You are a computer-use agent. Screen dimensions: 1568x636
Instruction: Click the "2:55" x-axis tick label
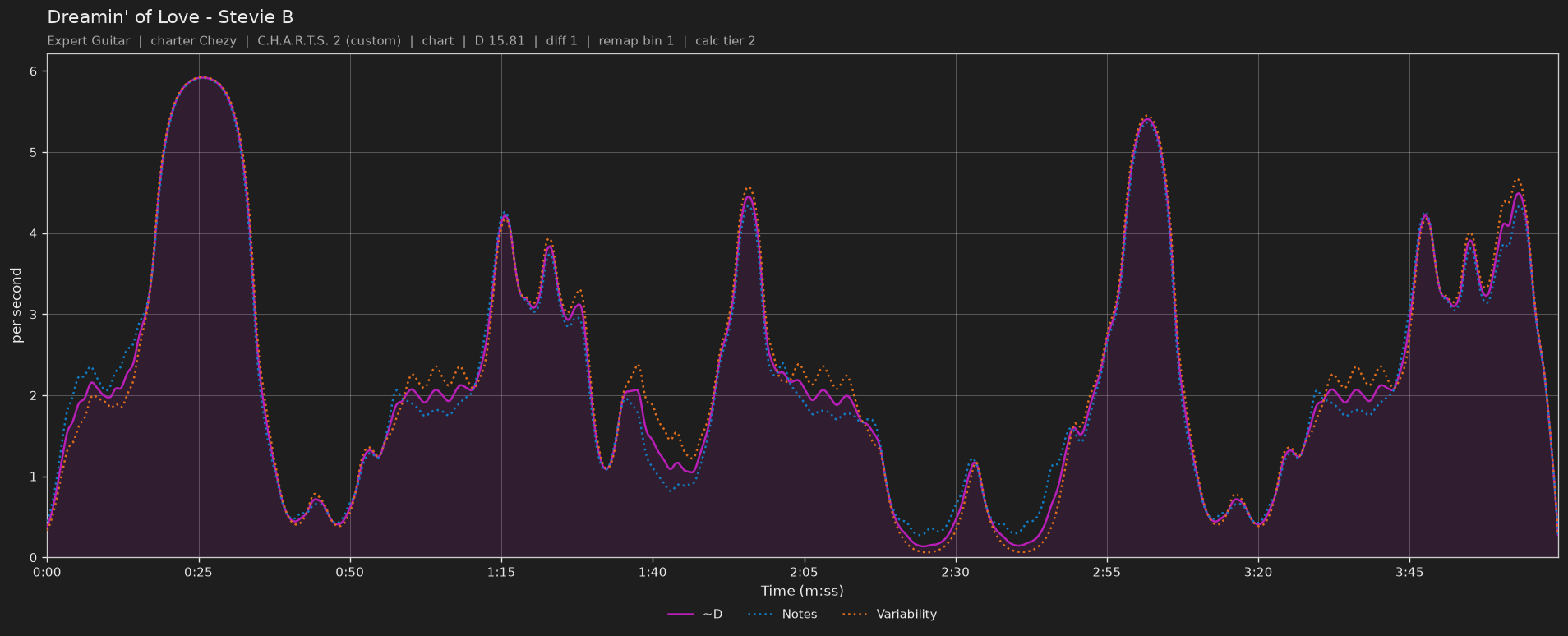pyautogui.click(x=1107, y=572)
